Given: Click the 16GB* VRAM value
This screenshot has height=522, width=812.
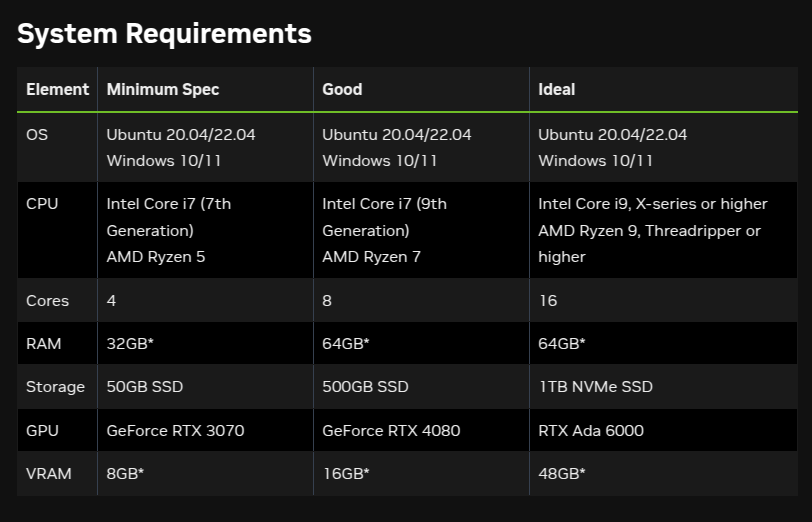Looking at the screenshot, I should point(346,473).
